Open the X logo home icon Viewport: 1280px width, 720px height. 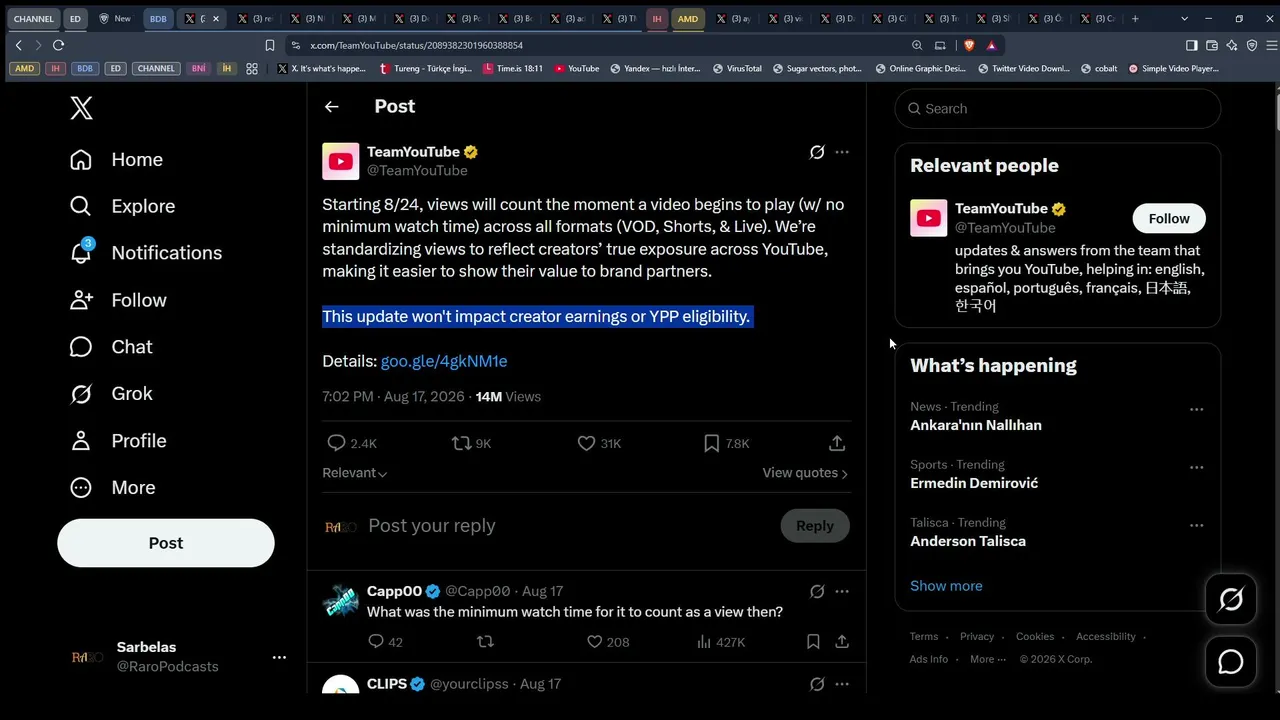tap(82, 108)
